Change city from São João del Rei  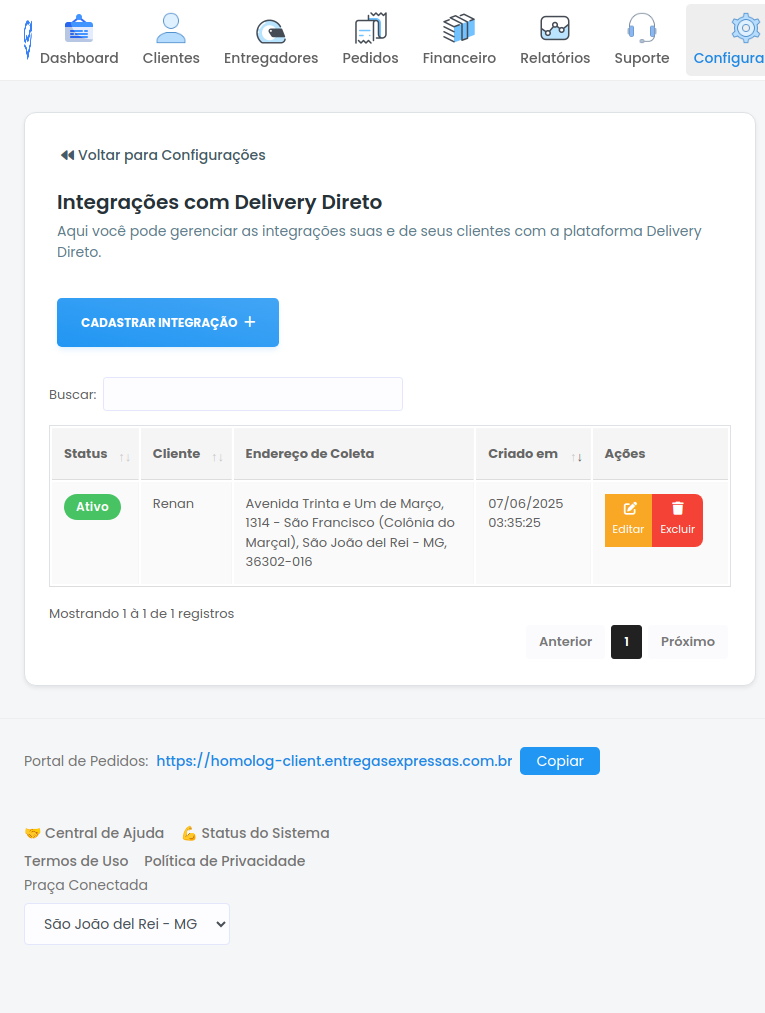pos(126,924)
